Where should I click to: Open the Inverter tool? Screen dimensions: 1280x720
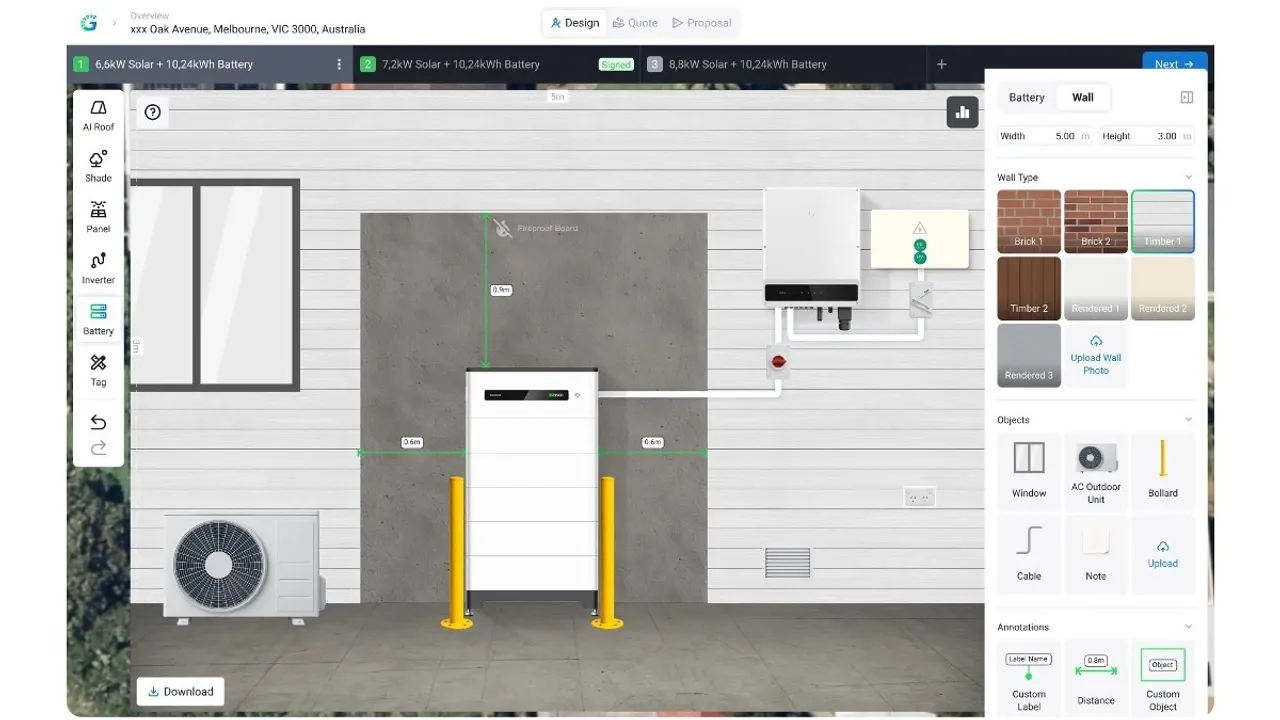pos(98,268)
